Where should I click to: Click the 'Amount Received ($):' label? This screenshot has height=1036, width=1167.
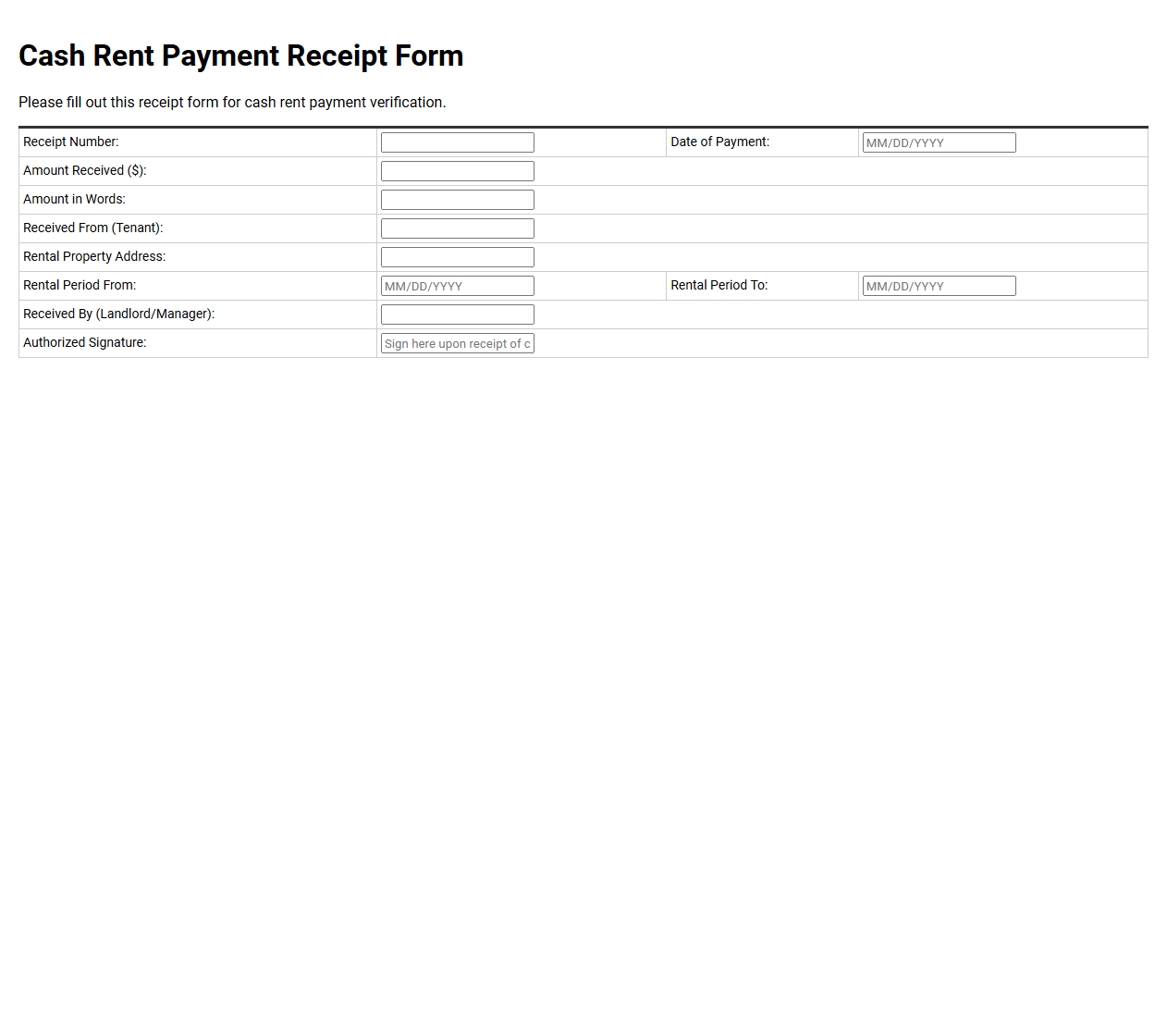point(85,170)
